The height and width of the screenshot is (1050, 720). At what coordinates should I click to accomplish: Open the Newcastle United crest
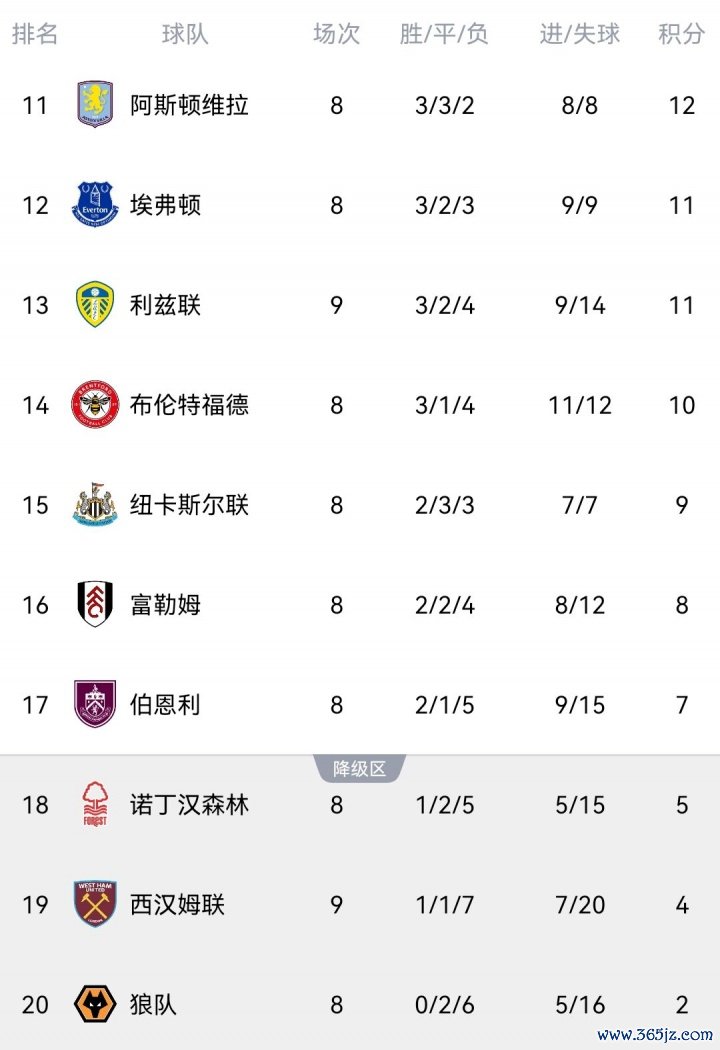tap(95, 505)
